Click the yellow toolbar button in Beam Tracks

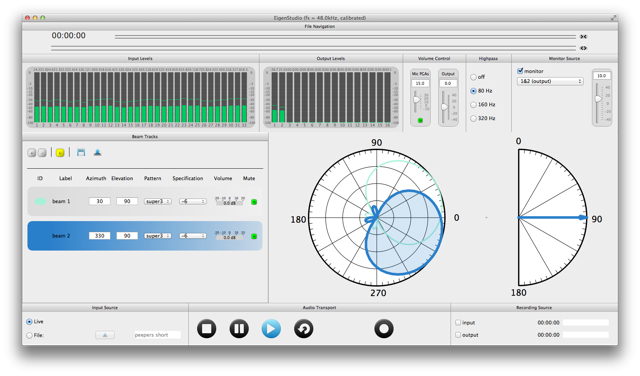click(x=60, y=153)
